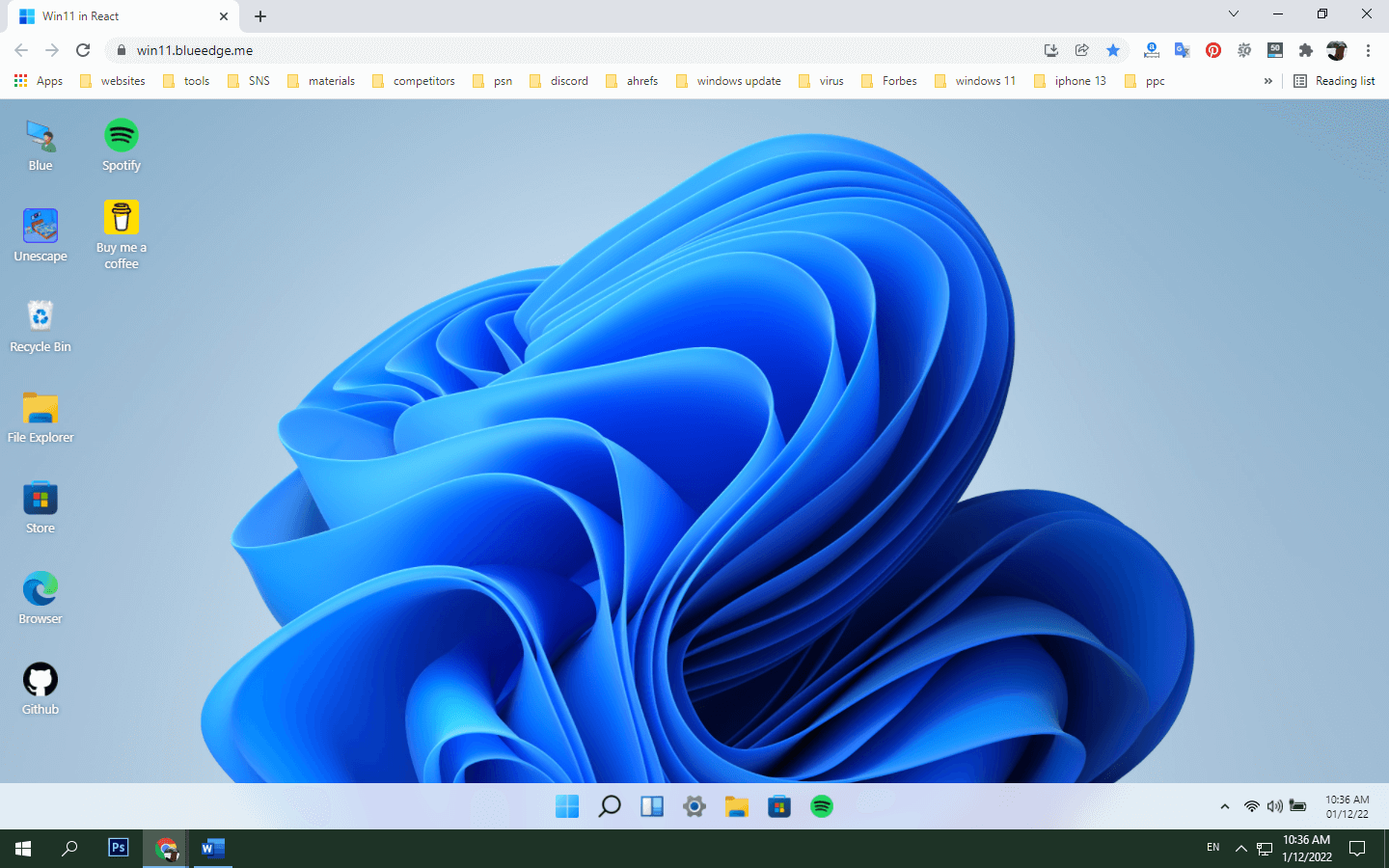Click the Pinterest extension button
The image size is (1389, 868).
(1213, 50)
